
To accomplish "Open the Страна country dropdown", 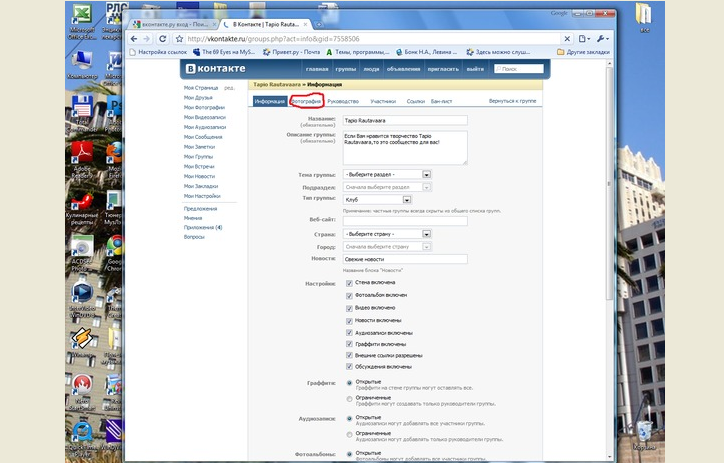I will click(x=387, y=234).
